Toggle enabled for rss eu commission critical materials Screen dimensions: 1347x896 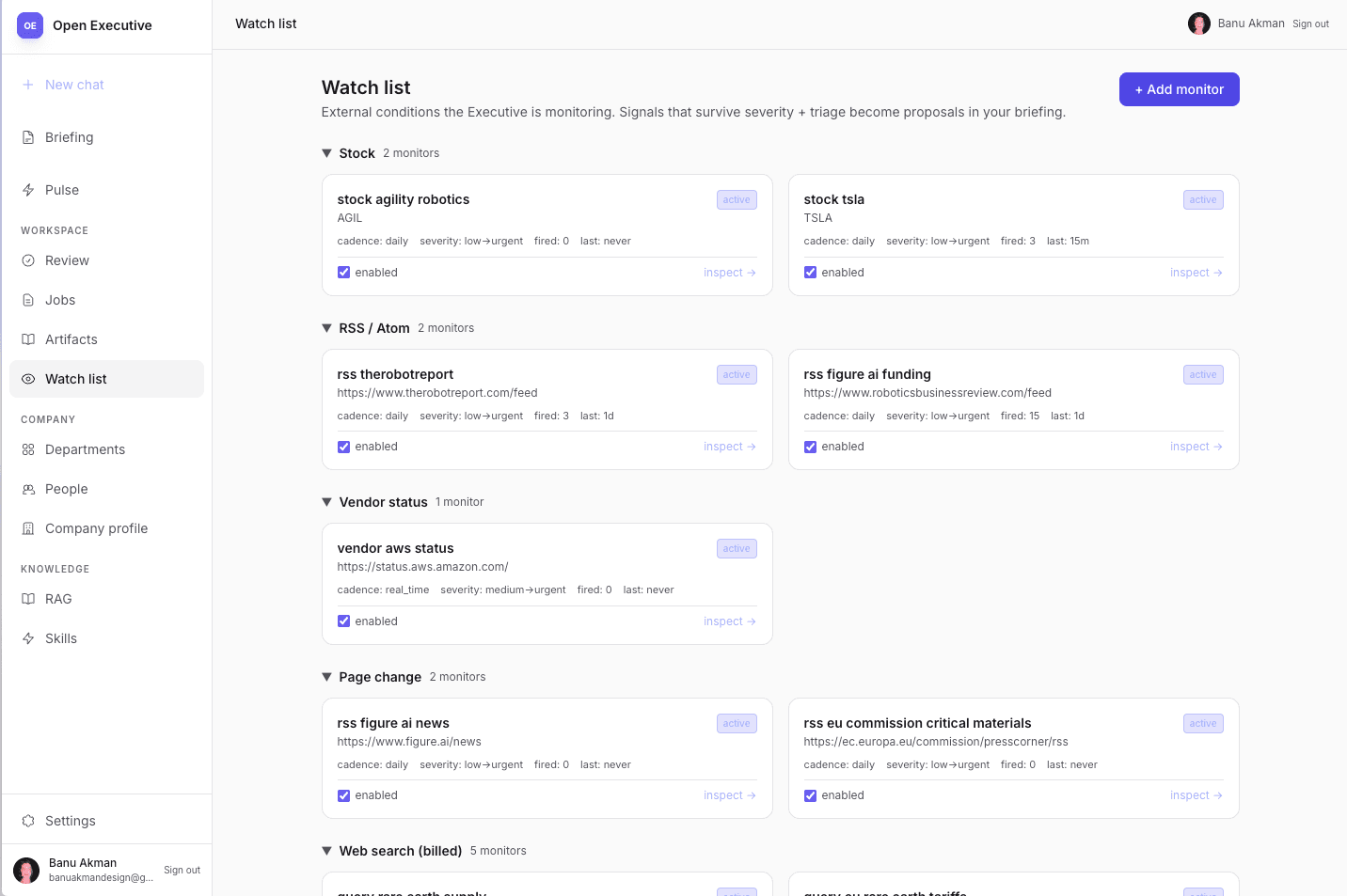click(810, 795)
